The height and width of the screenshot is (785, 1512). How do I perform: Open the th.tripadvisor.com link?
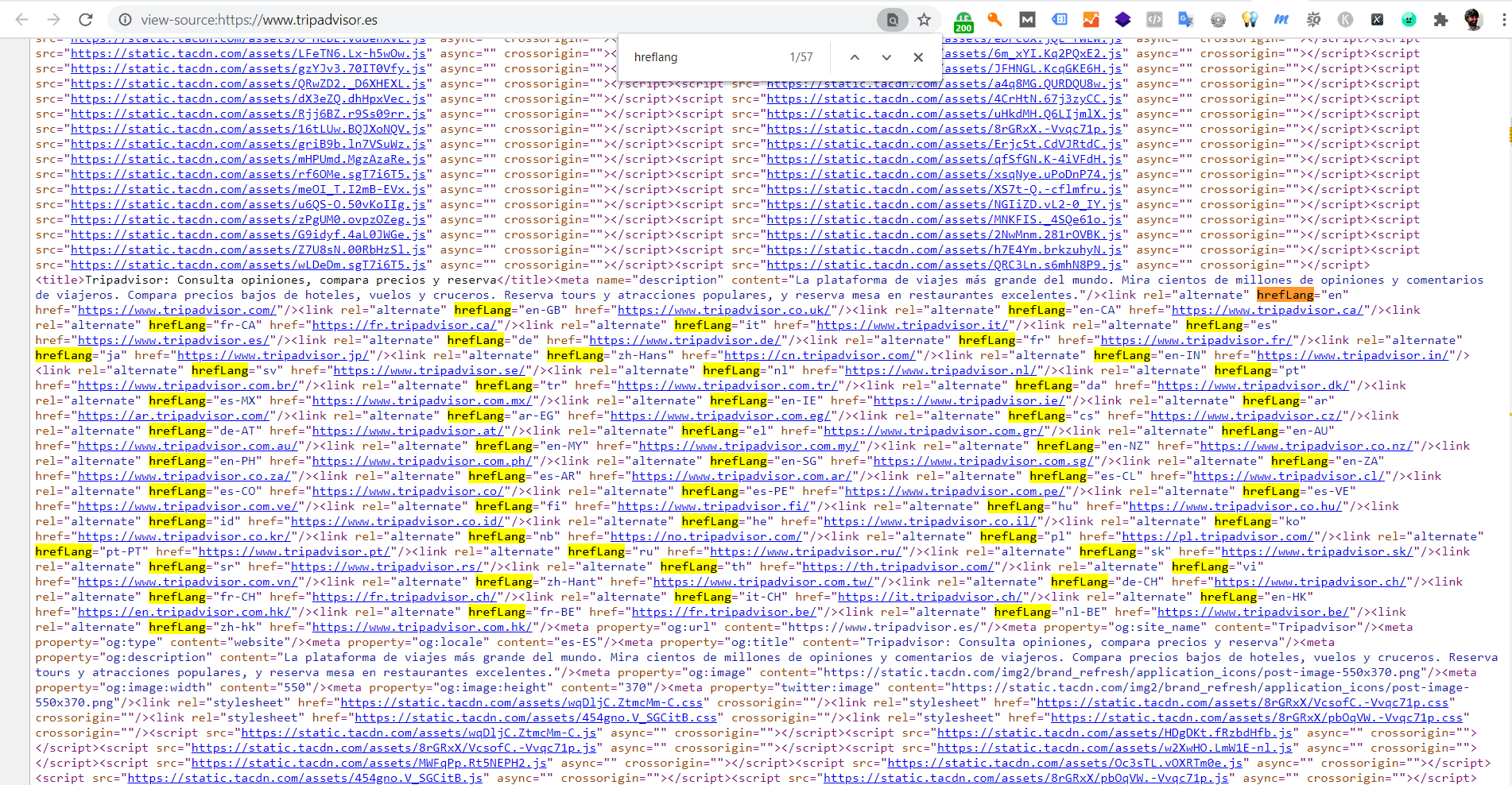[x=898, y=567]
